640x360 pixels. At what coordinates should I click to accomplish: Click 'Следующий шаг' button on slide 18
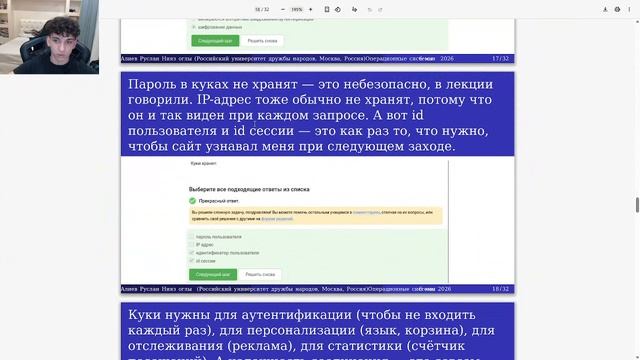pos(213,274)
